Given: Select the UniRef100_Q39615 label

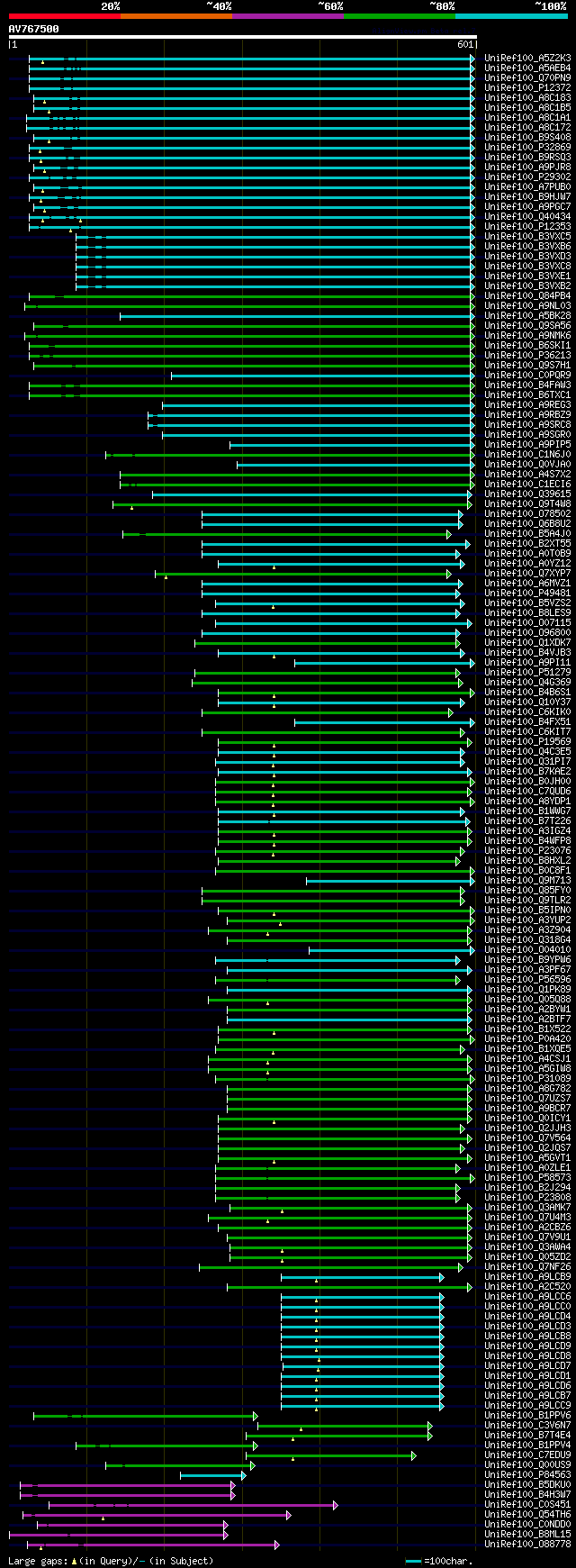Looking at the screenshot, I should point(527,494).
